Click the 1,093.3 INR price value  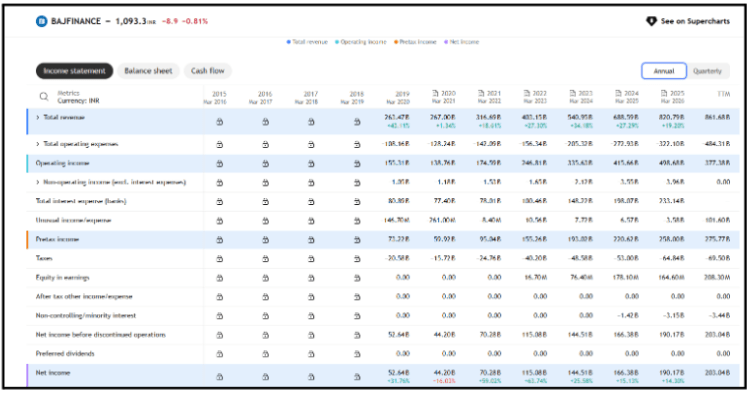click(x=135, y=21)
